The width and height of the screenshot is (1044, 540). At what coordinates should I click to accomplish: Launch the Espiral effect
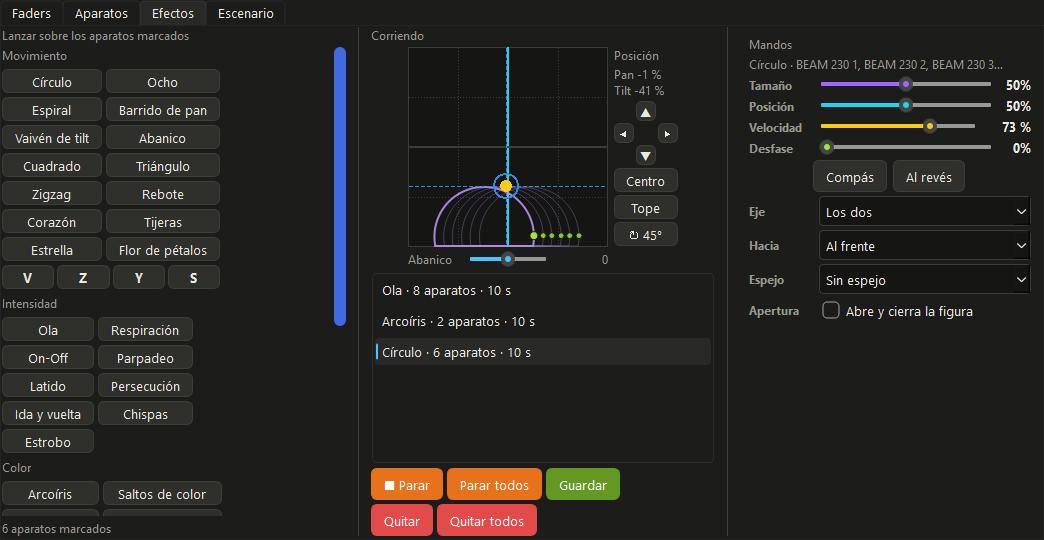click(52, 110)
